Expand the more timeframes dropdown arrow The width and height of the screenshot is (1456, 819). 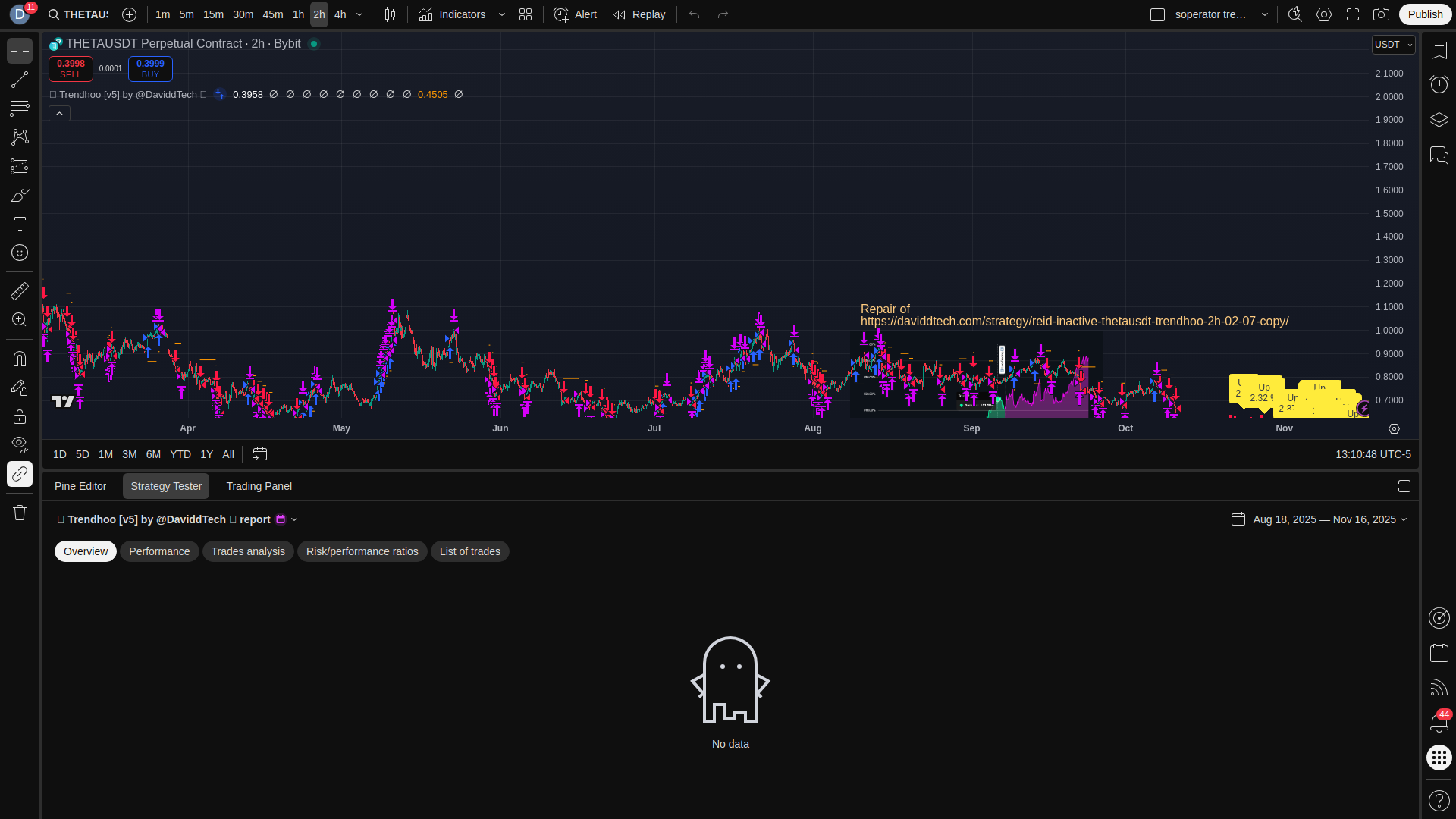[x=359, y=14]
